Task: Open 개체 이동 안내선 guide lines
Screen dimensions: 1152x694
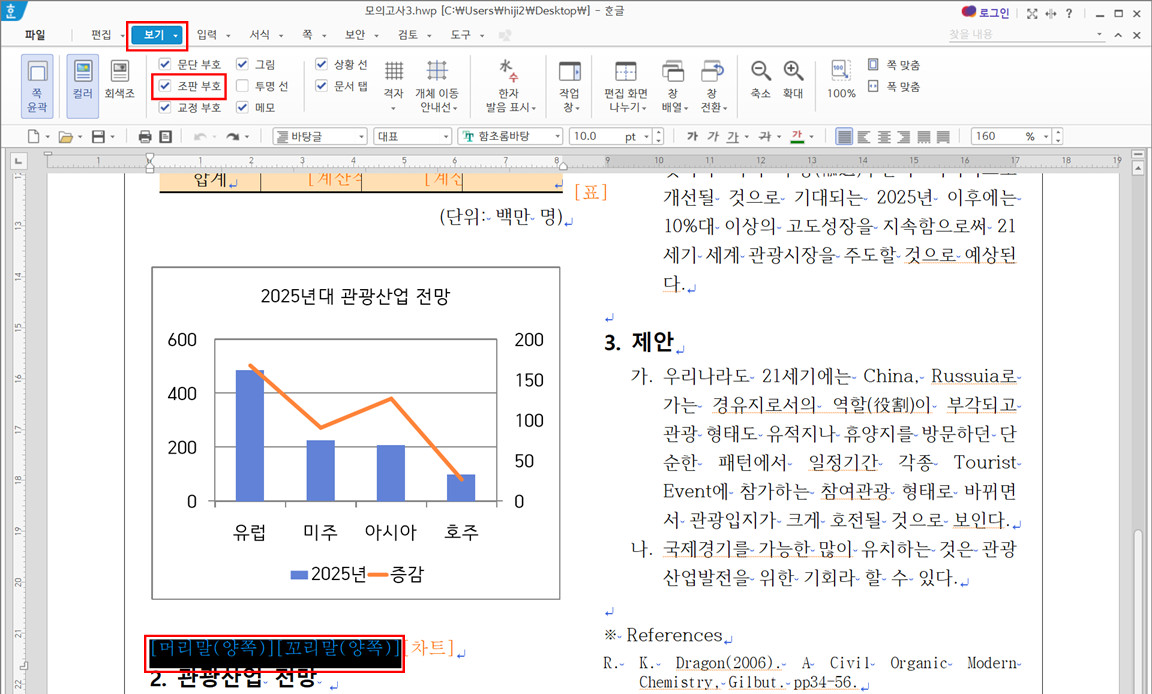Action: 436,86
